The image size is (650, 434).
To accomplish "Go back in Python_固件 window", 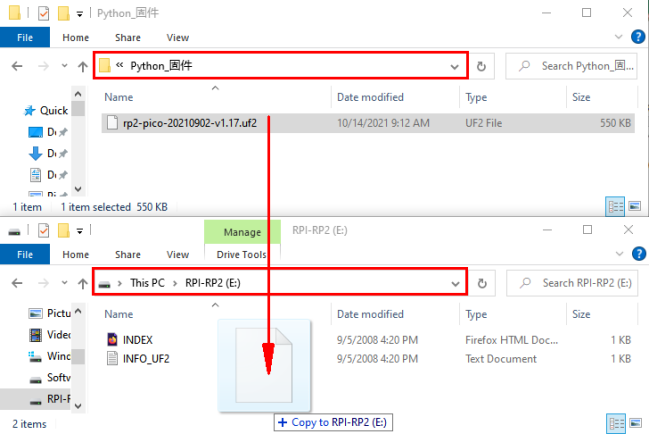I will (17, 66).
